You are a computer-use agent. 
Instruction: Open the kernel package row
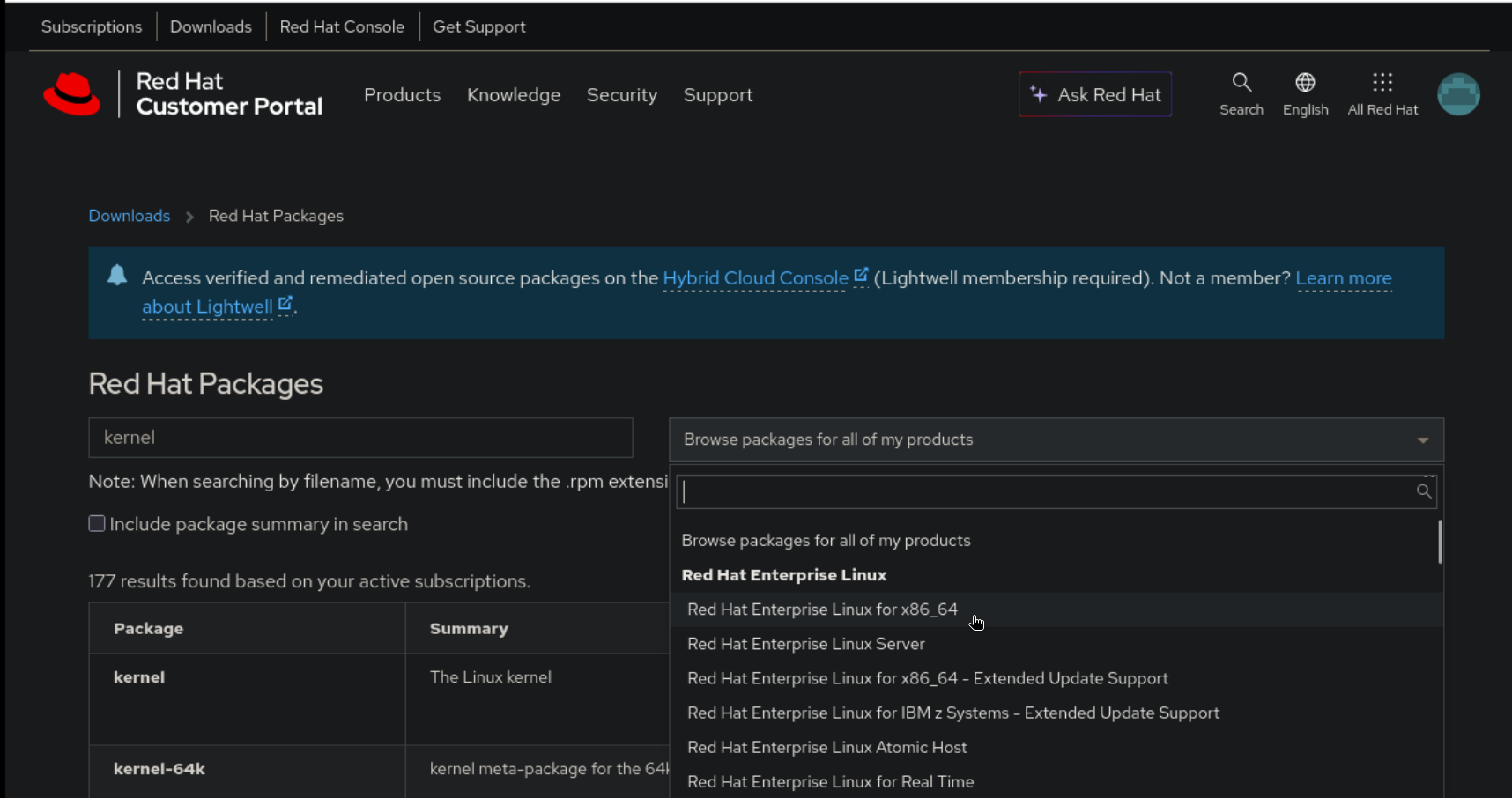[139, 677]
